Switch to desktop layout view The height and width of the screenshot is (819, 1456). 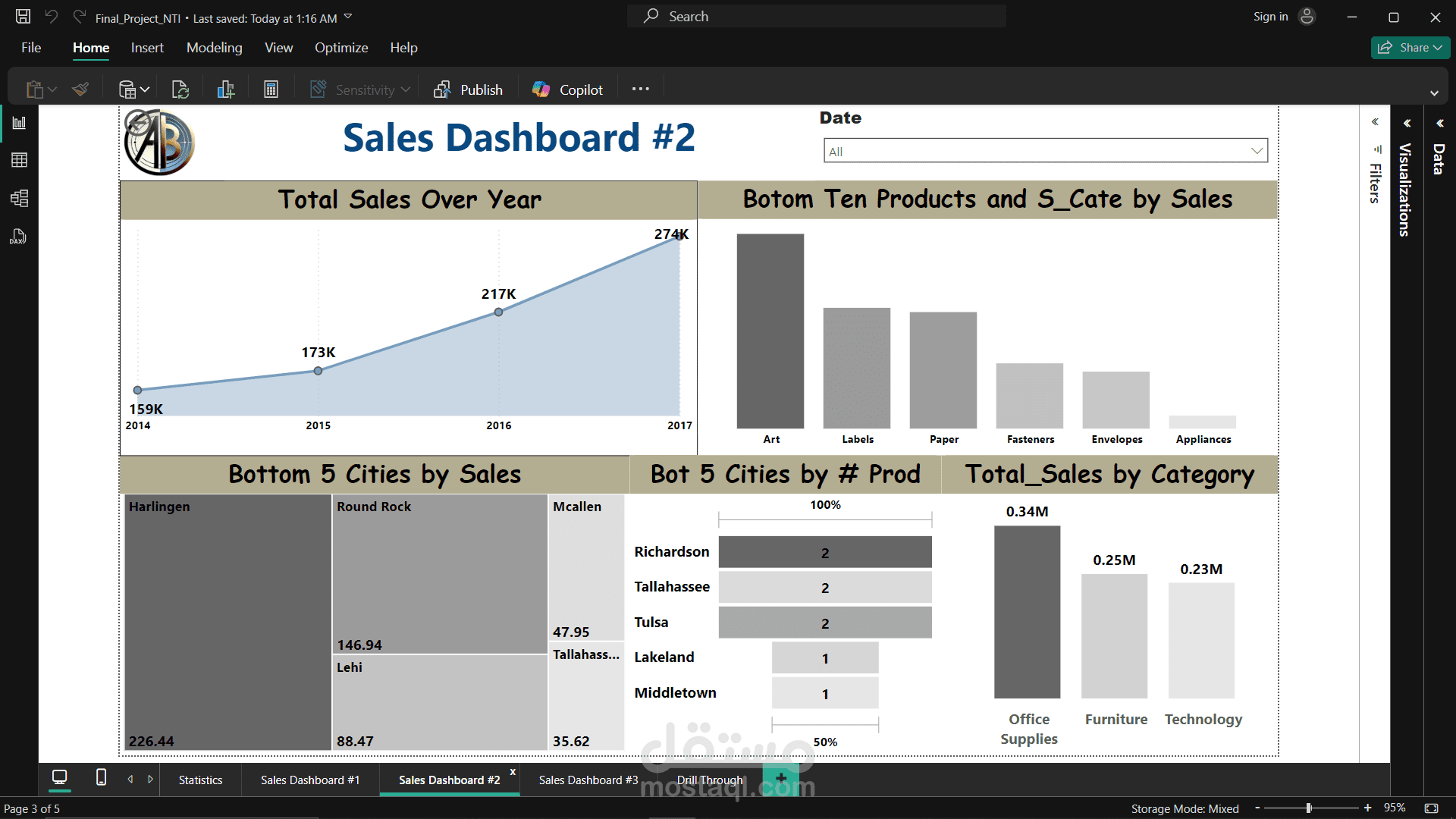[59, 778]
